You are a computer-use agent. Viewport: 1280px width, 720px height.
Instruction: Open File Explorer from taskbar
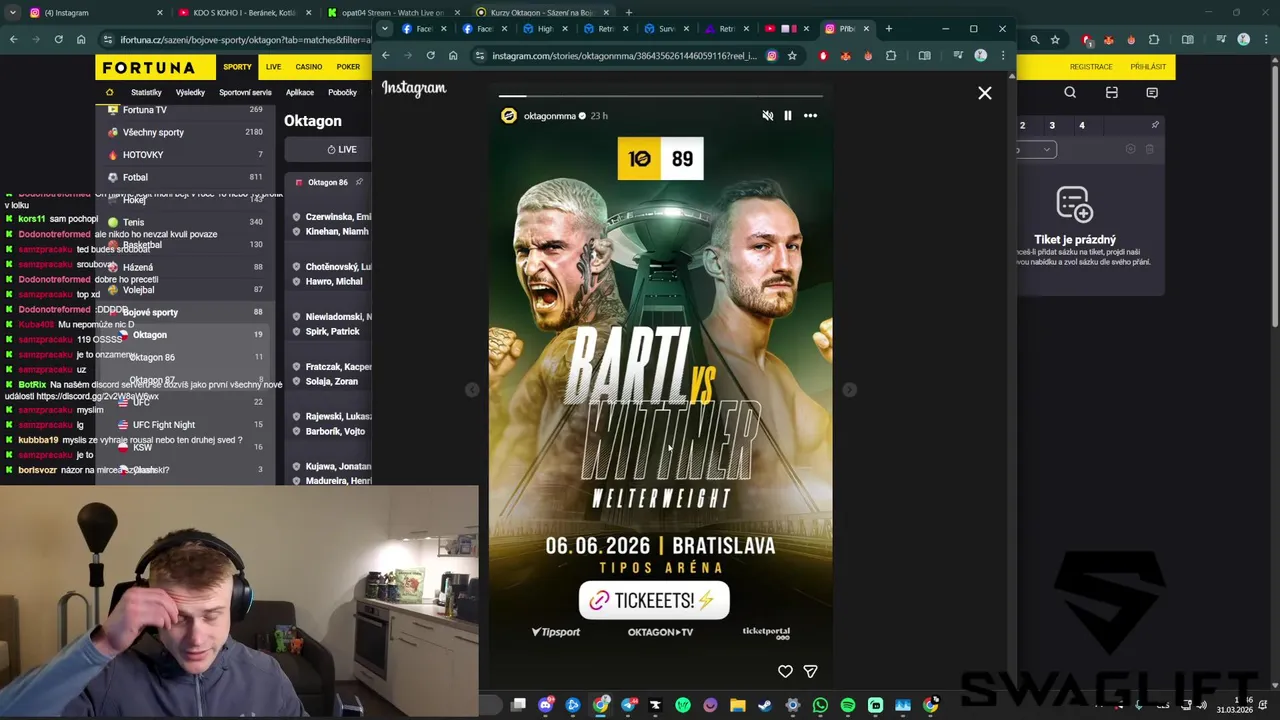pos(738,705)
